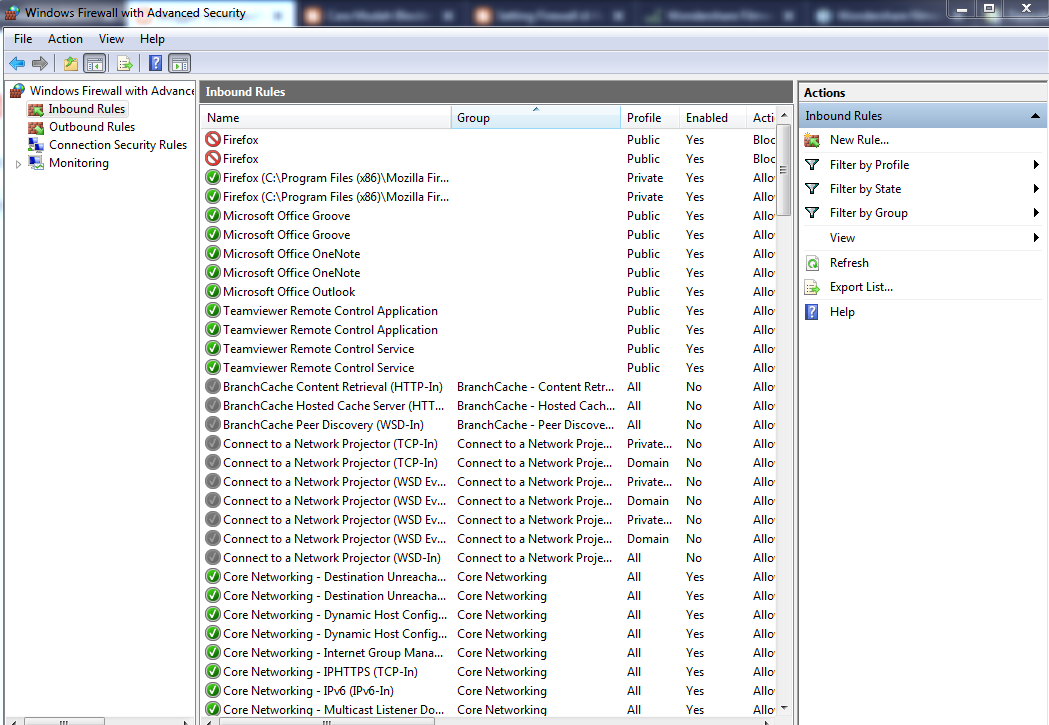Viewport: 1049px width, 725px height.
Task: Sort rules by the Enabled column header
Action: [713, 118]
